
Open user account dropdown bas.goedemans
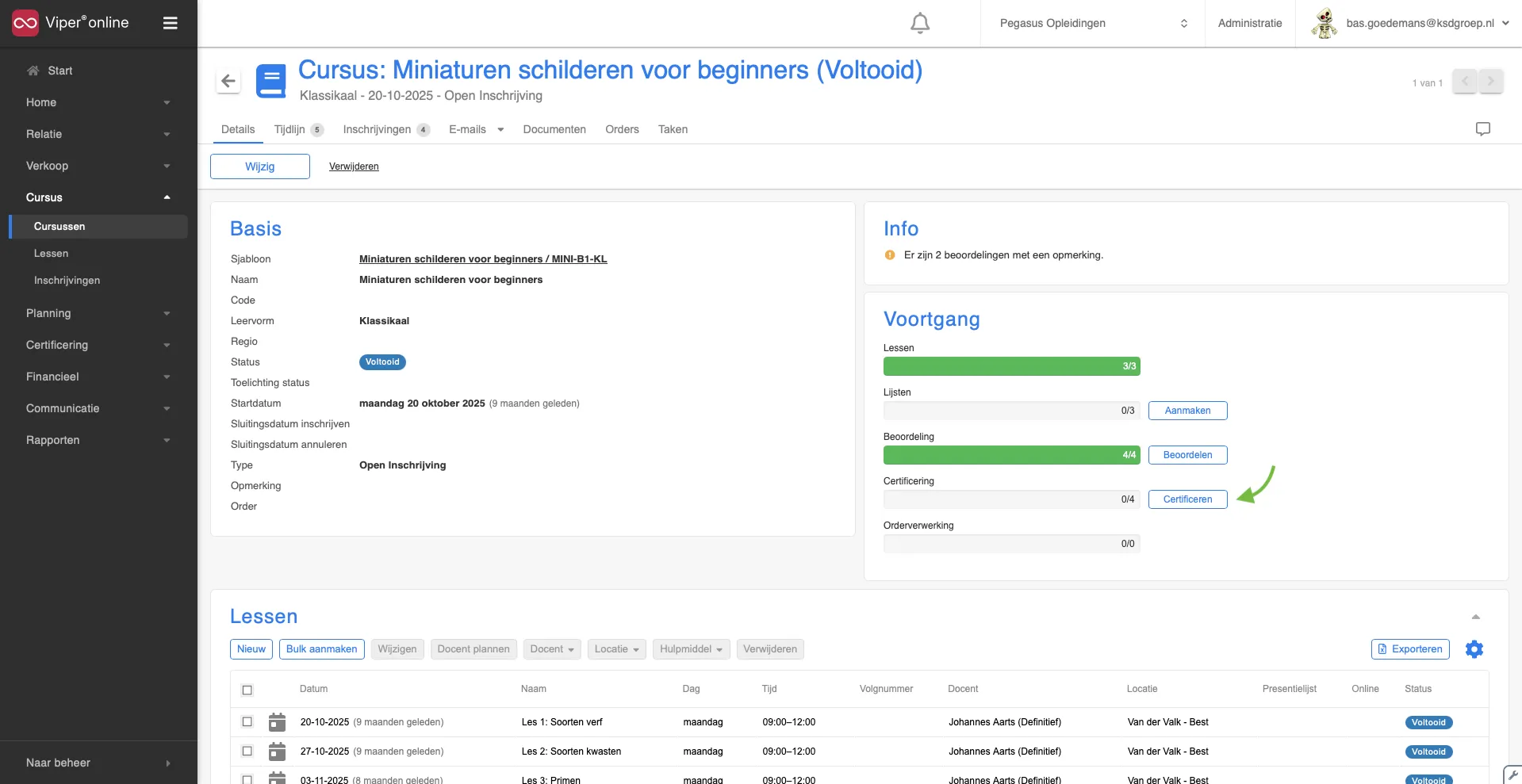coord(1428,23)
